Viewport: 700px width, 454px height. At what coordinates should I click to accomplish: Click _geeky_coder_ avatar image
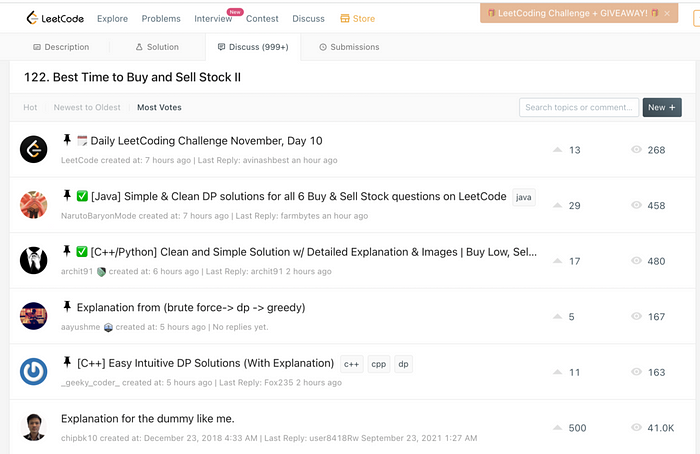pyautogui.click(x=33, y=371)
